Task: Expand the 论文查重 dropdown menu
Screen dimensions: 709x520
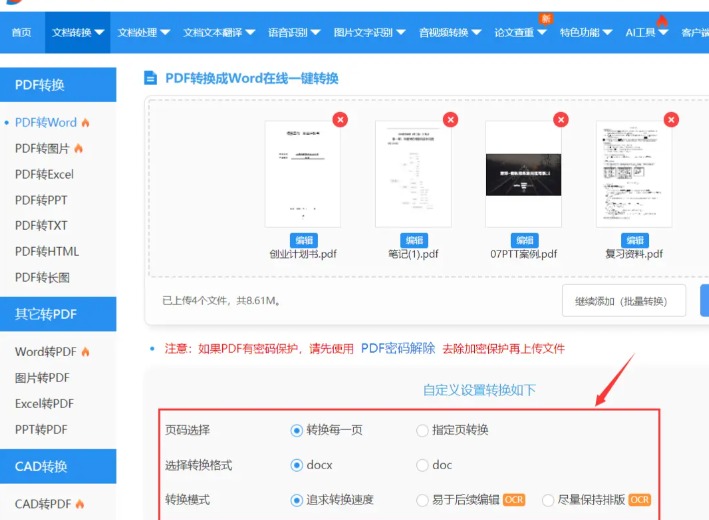Action: [520, 33]
